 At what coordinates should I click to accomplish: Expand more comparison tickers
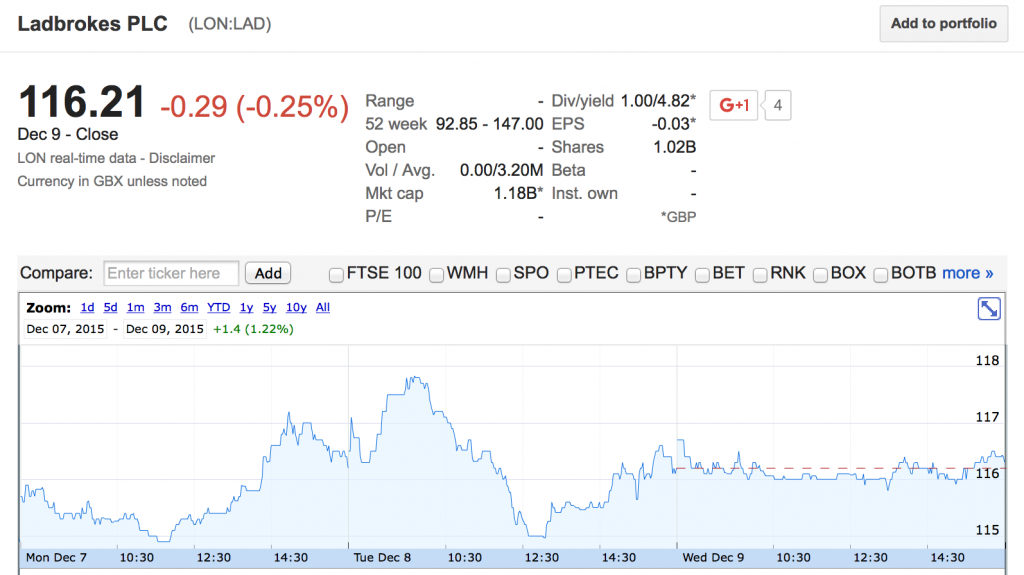[x=967, y=273]
